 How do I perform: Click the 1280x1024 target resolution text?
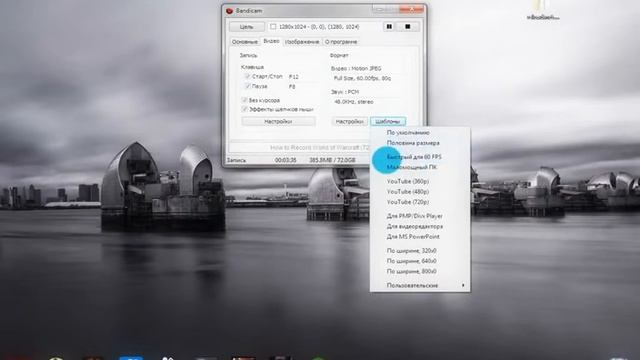click(x=319, y=27)
